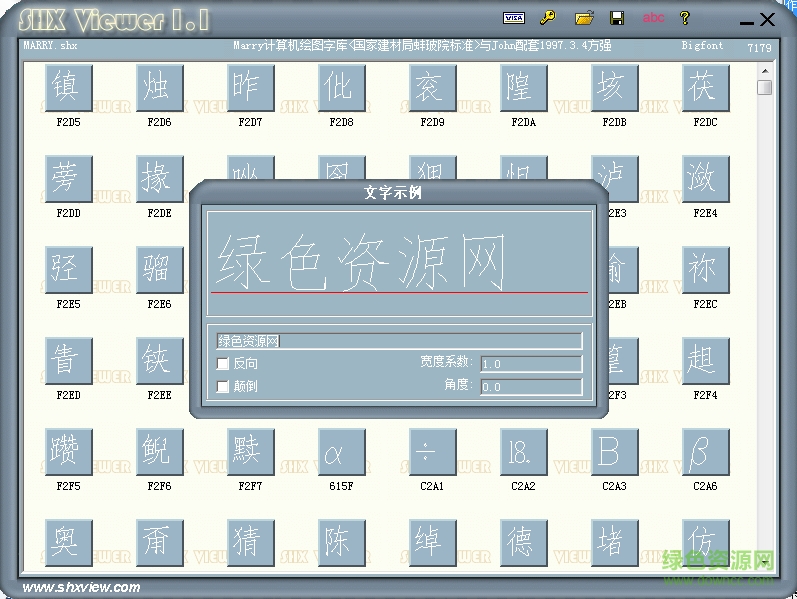Image resolution: width=797 pixels, height=599 pixels.
Task: Click the 文字示例 dialog title
Action: pyautogui.click(x=392, y=192)
